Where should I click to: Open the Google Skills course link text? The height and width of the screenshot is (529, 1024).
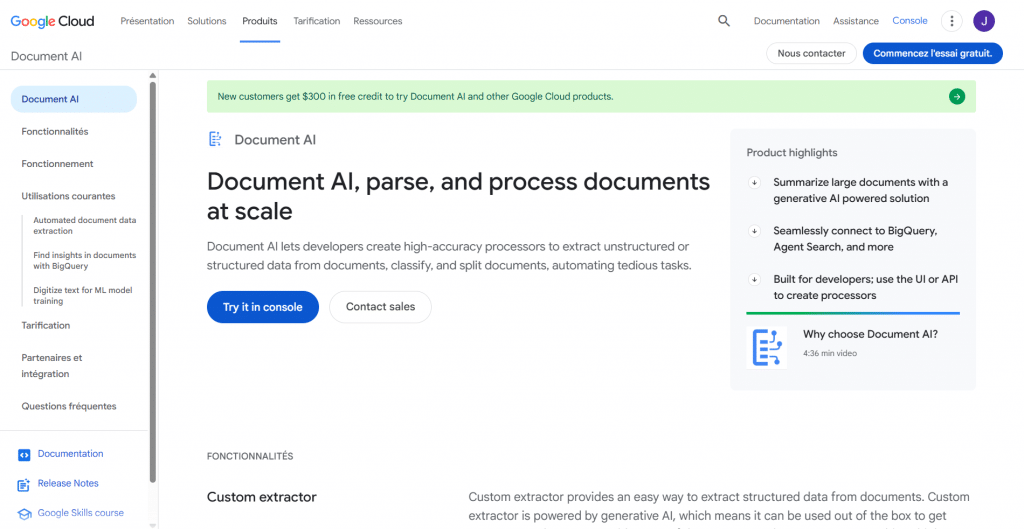pos(81,513)
